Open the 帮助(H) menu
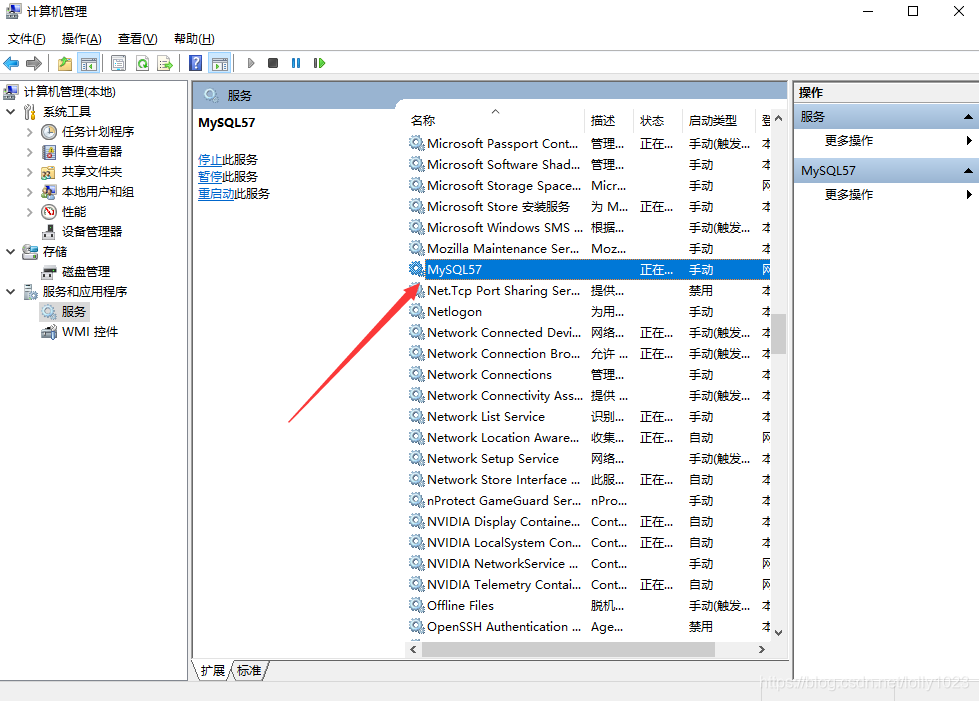 [194, 39]
